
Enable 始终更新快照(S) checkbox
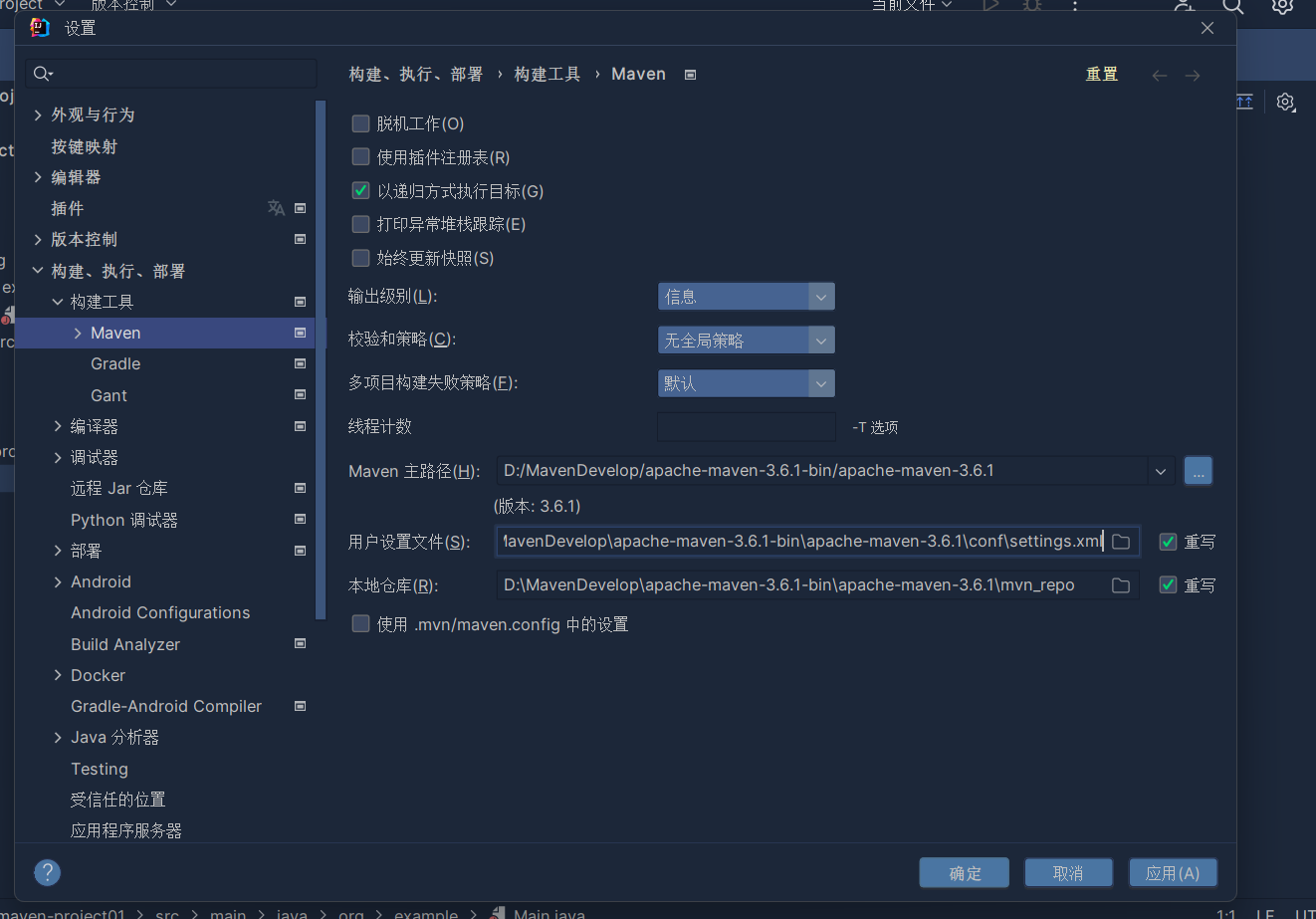[x=360, y=258]
